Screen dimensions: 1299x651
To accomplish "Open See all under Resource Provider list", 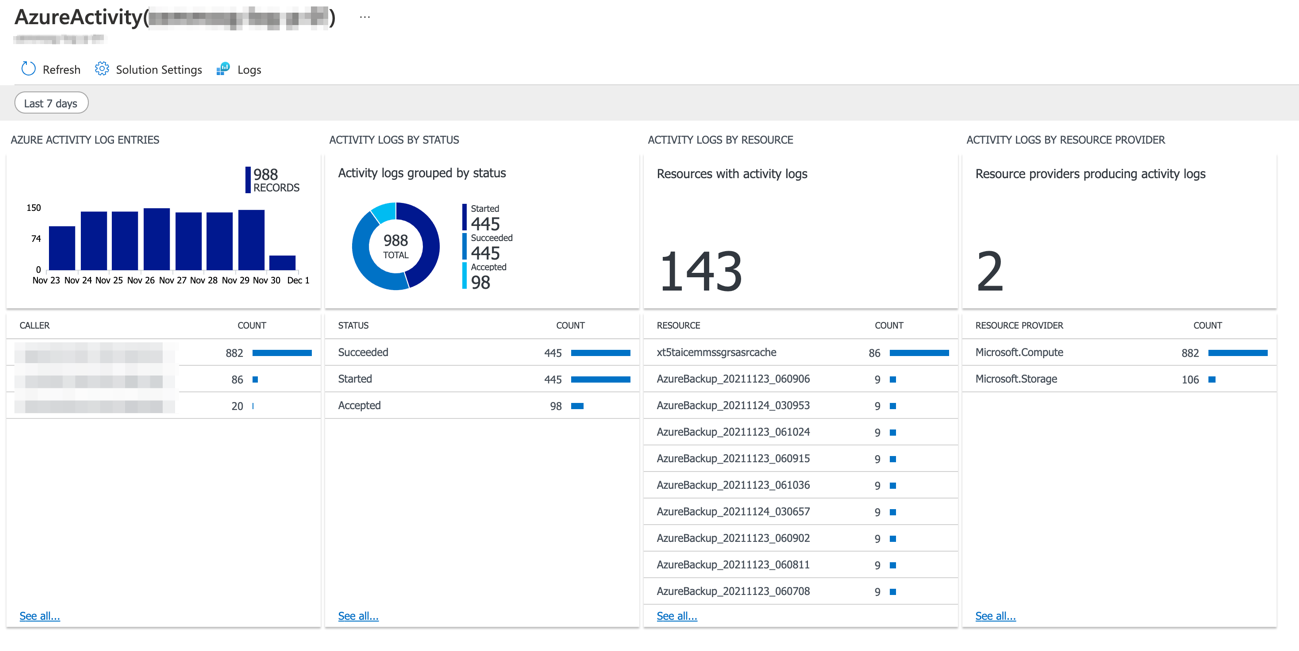I will (995, 616).
